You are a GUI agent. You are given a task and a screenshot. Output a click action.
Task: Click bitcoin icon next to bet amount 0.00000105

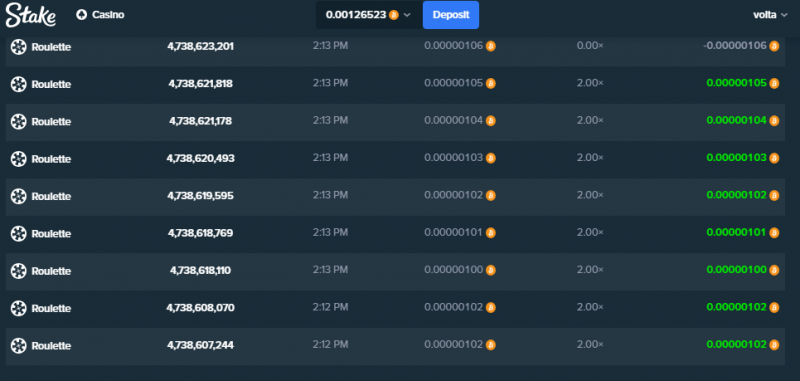tap(491, 84)
